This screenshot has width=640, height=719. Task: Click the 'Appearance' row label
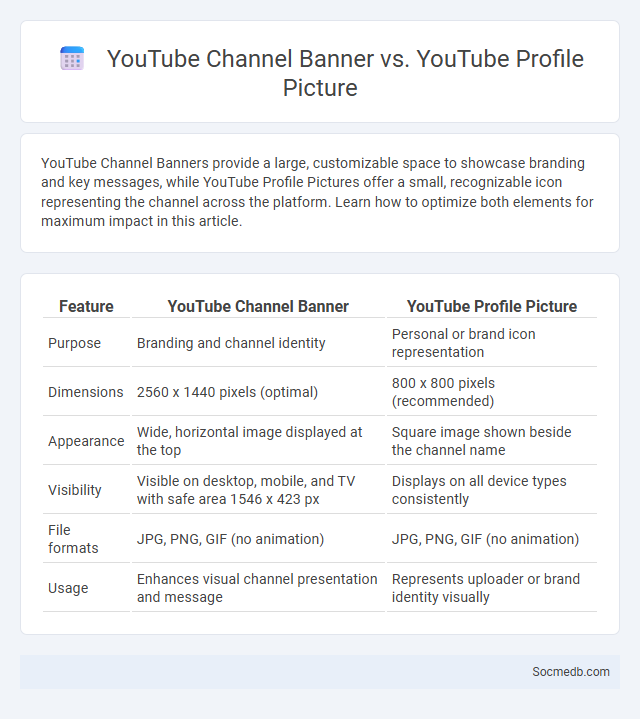coord(86,441)
